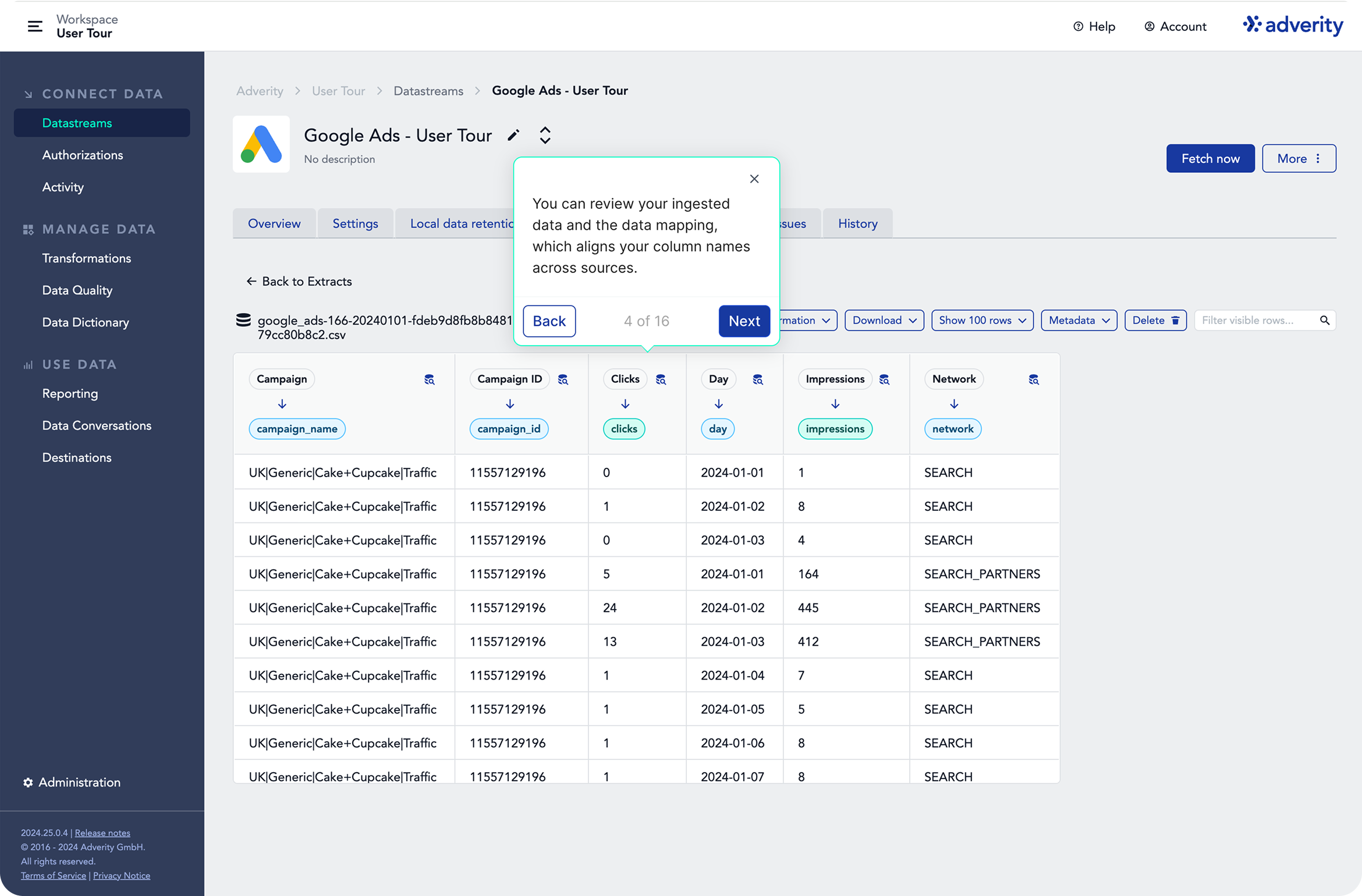
Task: Open Help in the top bar
Action: coord(1094,27)
